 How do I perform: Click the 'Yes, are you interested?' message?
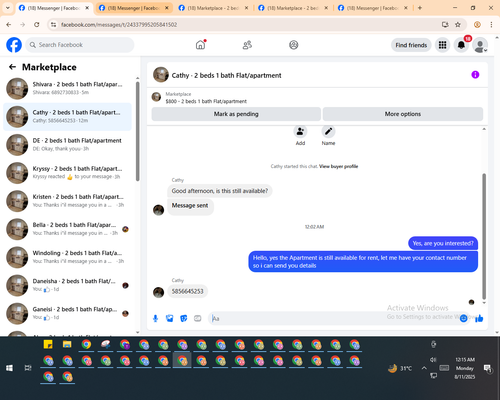[443, 243]
